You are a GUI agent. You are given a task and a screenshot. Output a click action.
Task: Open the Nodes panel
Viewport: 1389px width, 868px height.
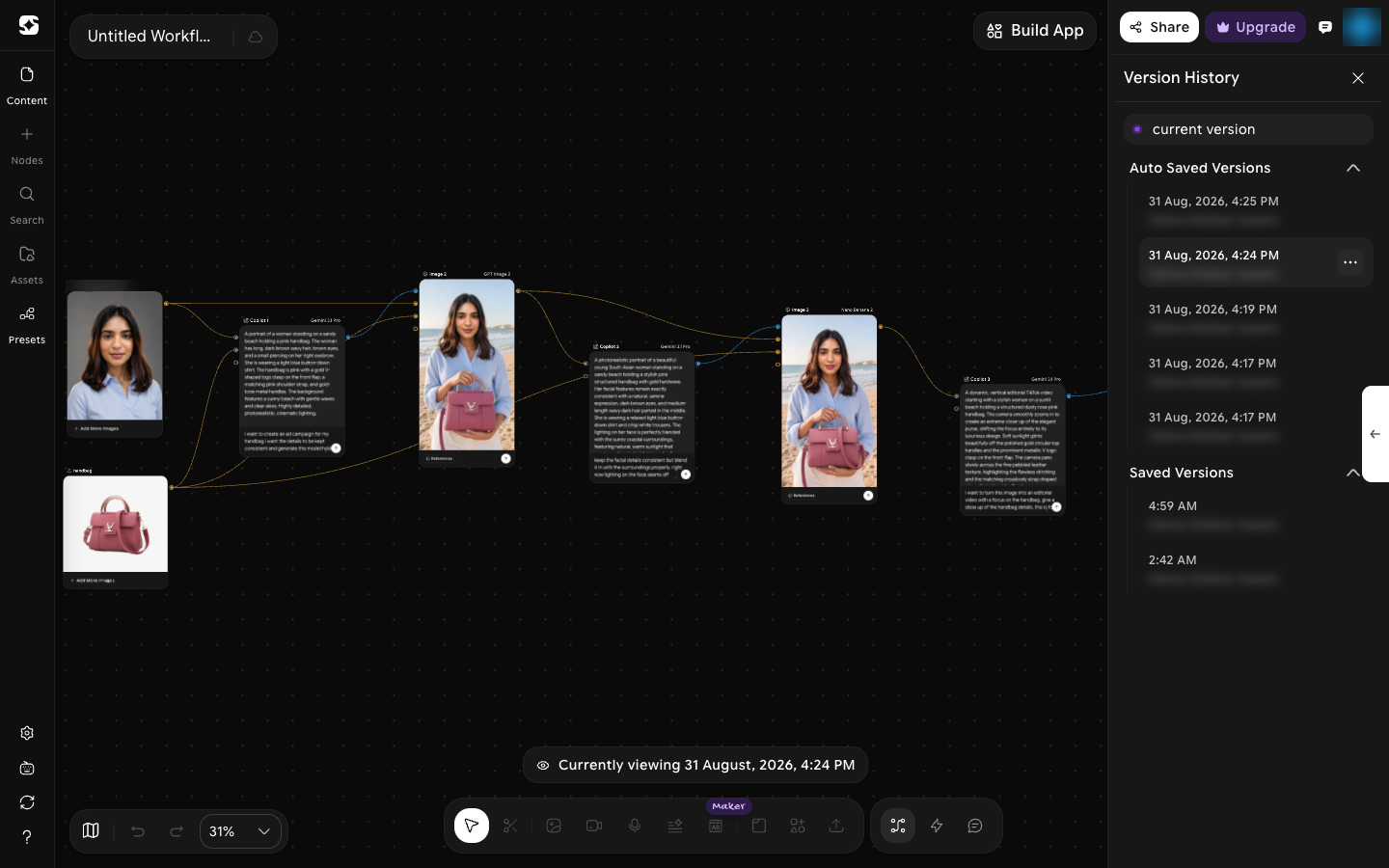point(27,145)
